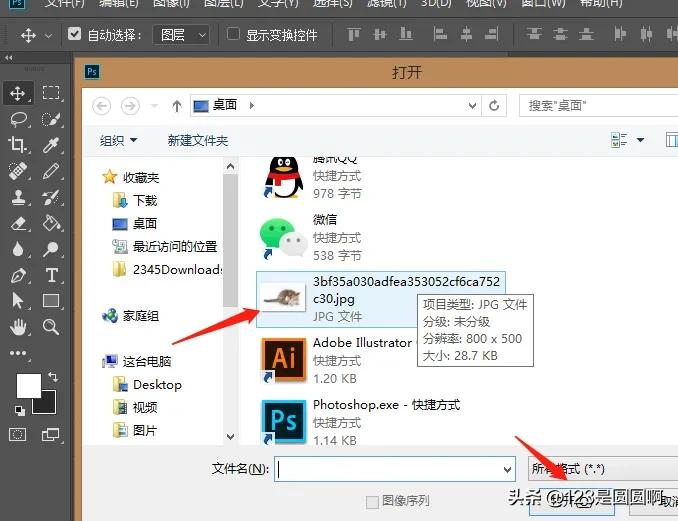Align left edges in options bar

click(440, 34)
